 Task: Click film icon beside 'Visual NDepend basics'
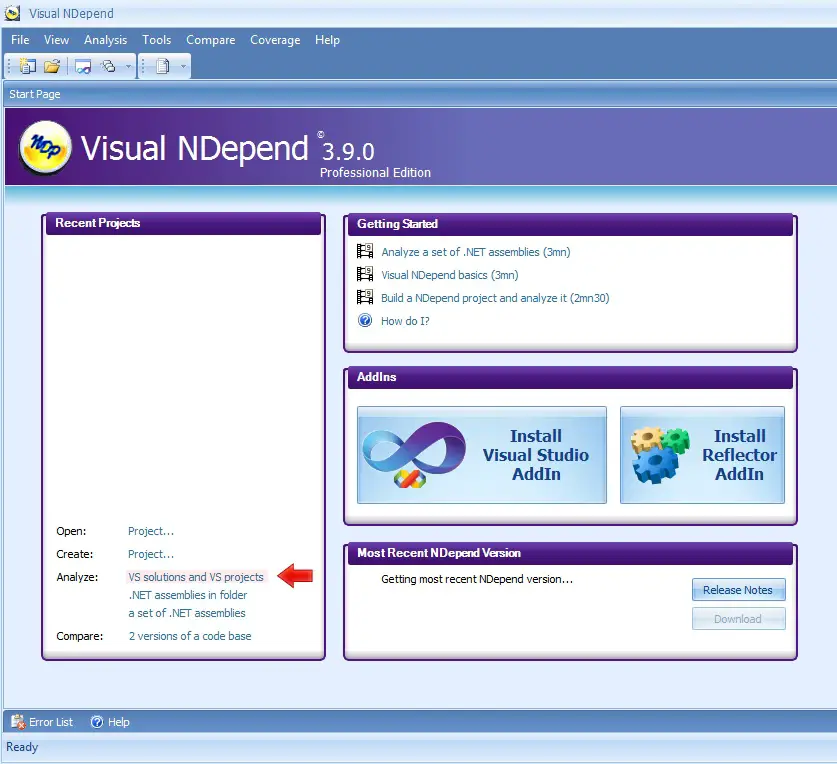pos(365,274)
